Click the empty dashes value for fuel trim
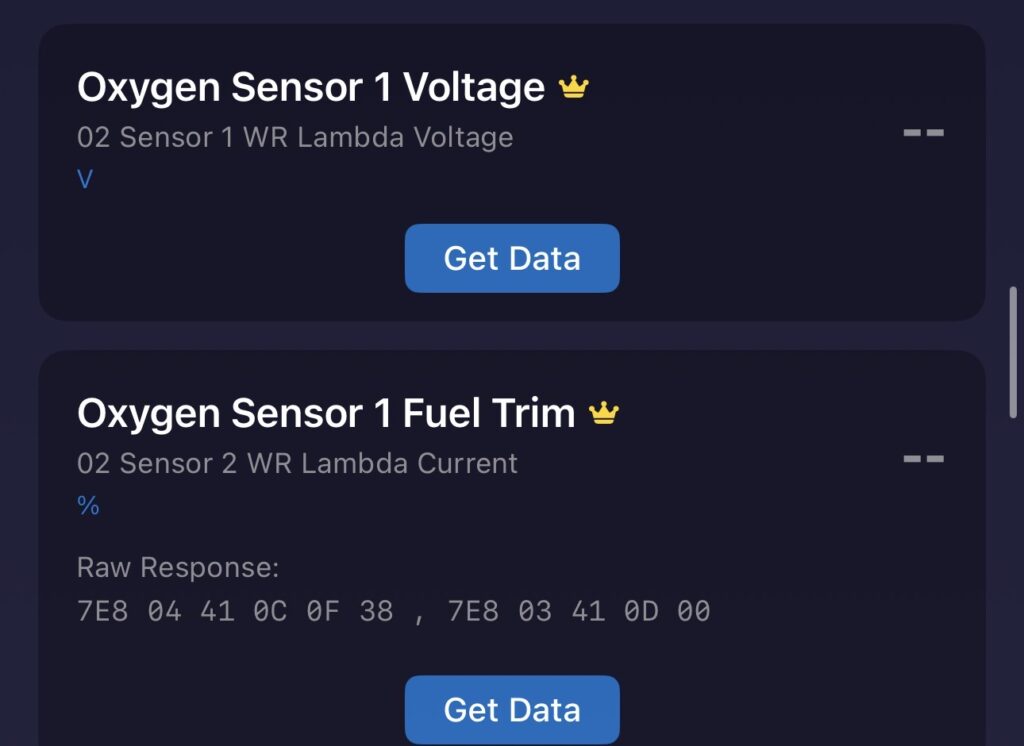The image size is (1024, 746). coord(923,459)
